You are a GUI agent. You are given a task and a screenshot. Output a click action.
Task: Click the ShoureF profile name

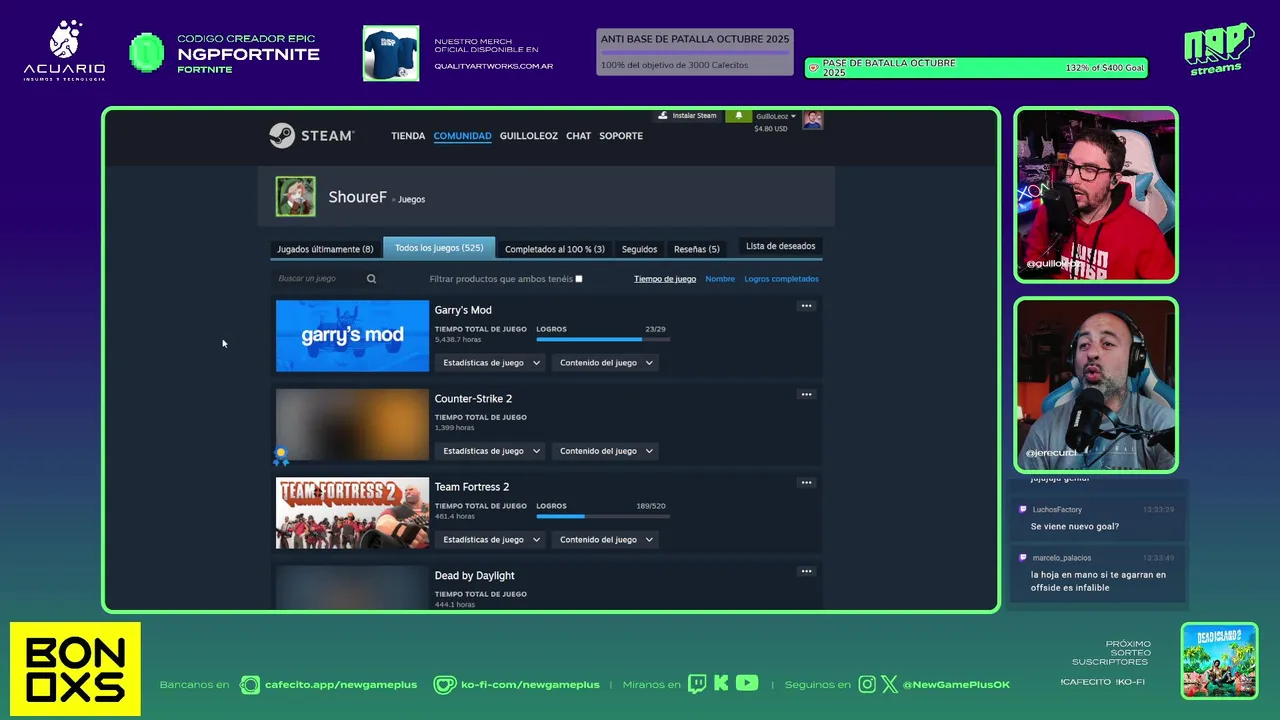(357, 197)
